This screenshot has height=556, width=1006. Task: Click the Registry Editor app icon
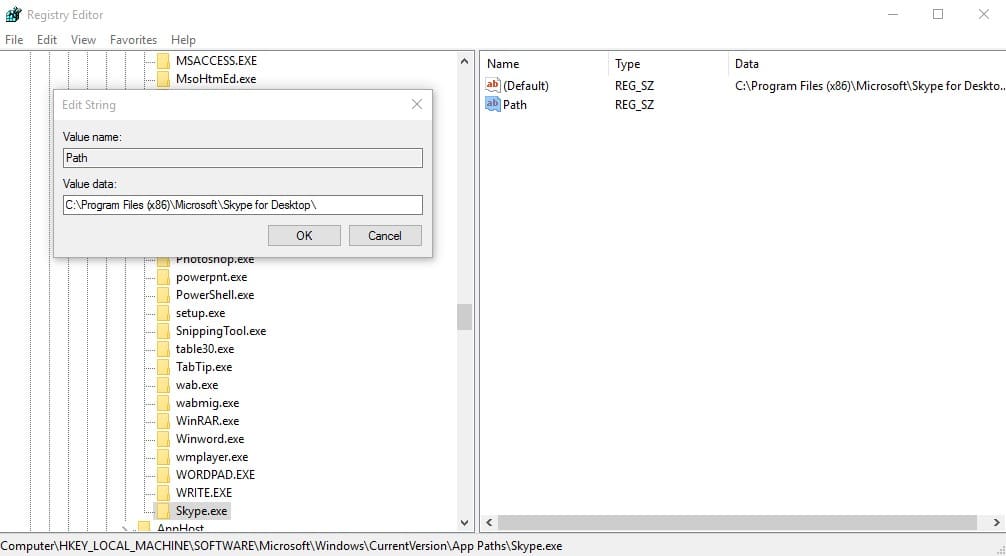pos(13,14)
